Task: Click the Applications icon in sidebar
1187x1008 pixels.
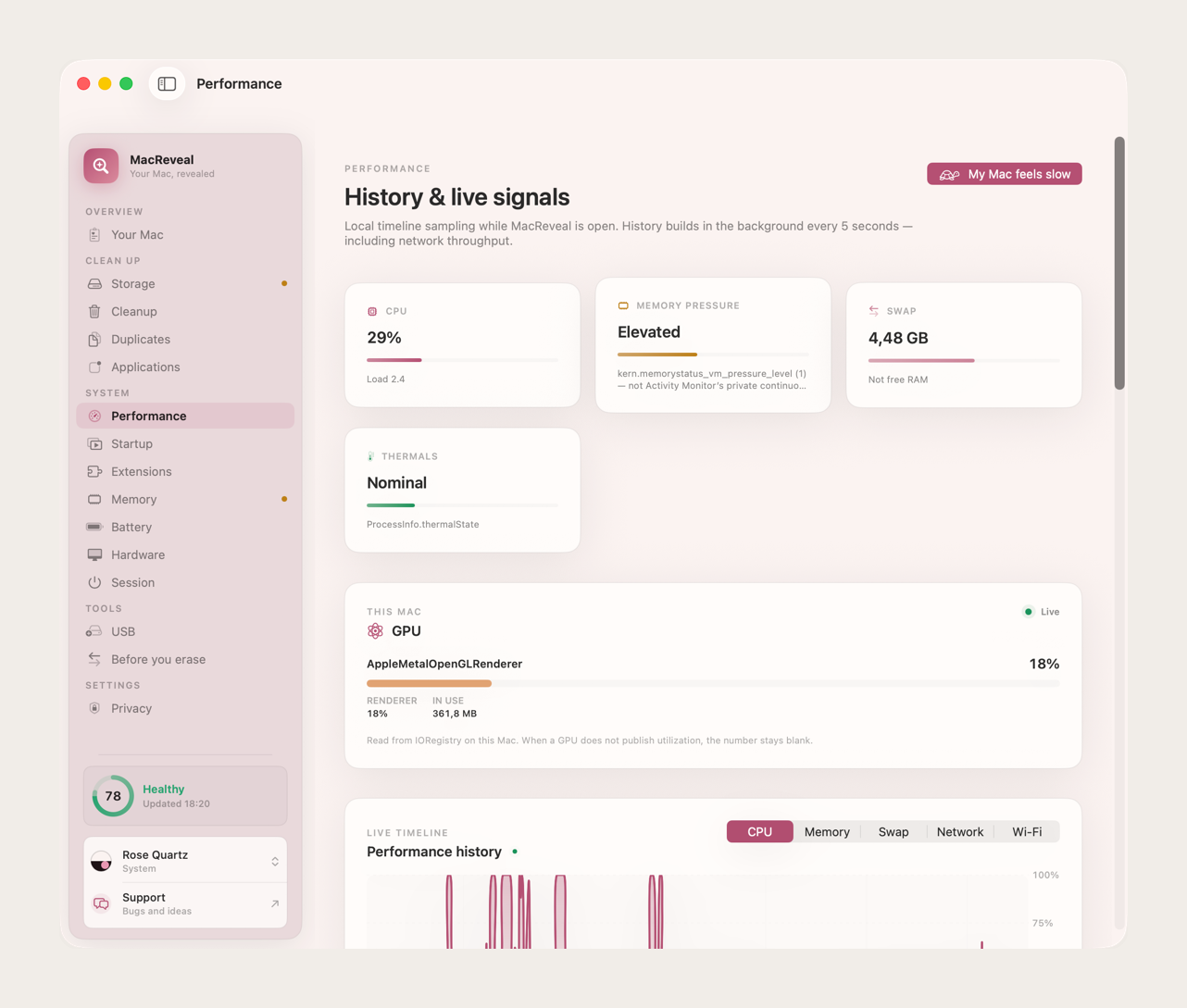Action: pyautogui.click(x=94, y=367)
